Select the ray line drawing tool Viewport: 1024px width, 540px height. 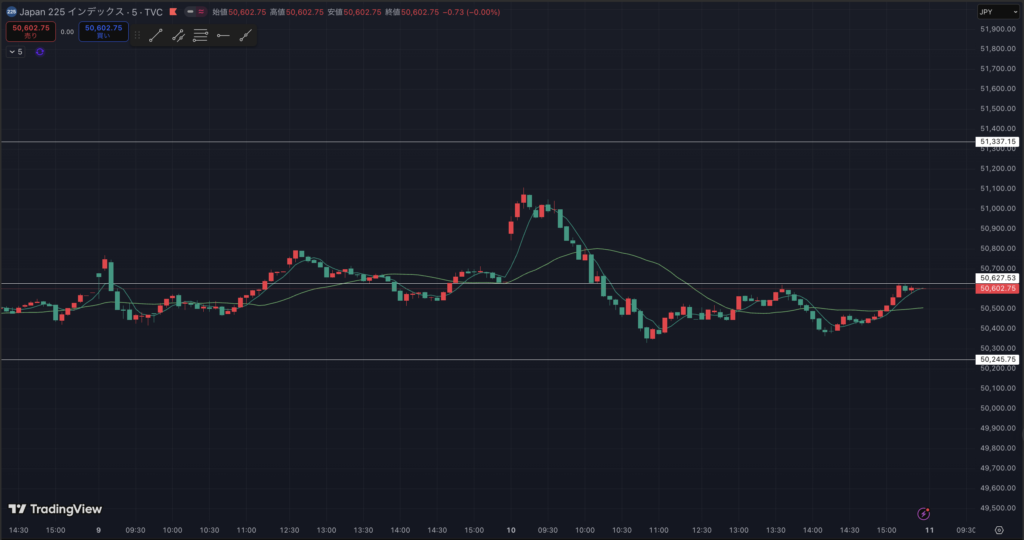(245, 35)
